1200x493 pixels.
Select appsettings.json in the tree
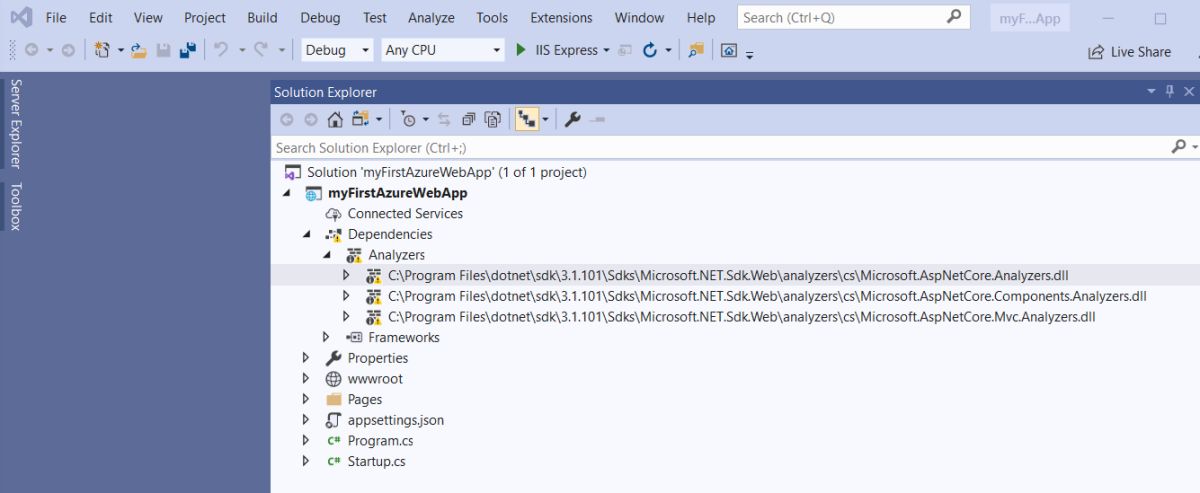click(x=395, y=420)
